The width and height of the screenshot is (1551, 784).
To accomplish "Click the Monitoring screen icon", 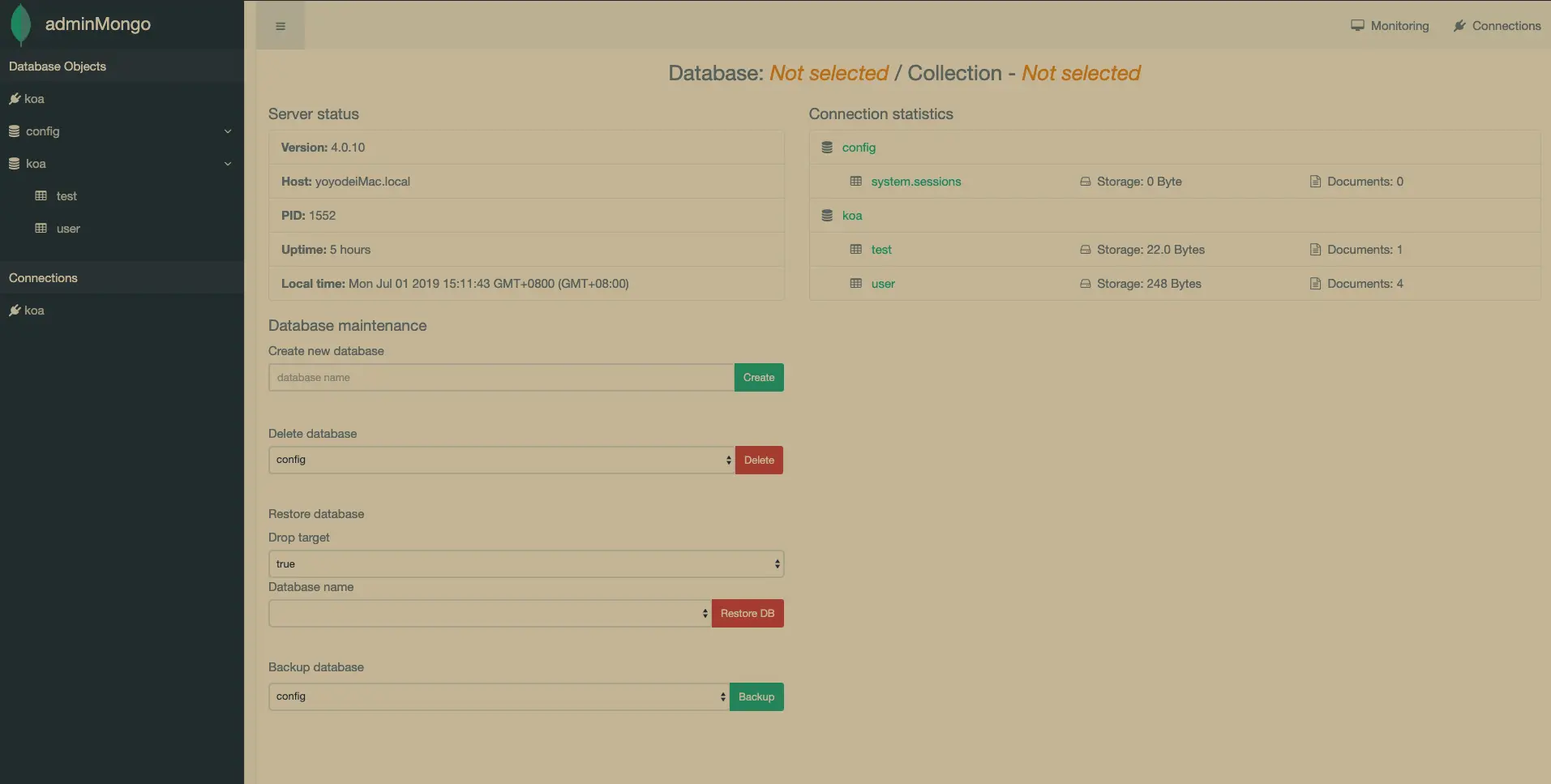I will (1357, 26).
